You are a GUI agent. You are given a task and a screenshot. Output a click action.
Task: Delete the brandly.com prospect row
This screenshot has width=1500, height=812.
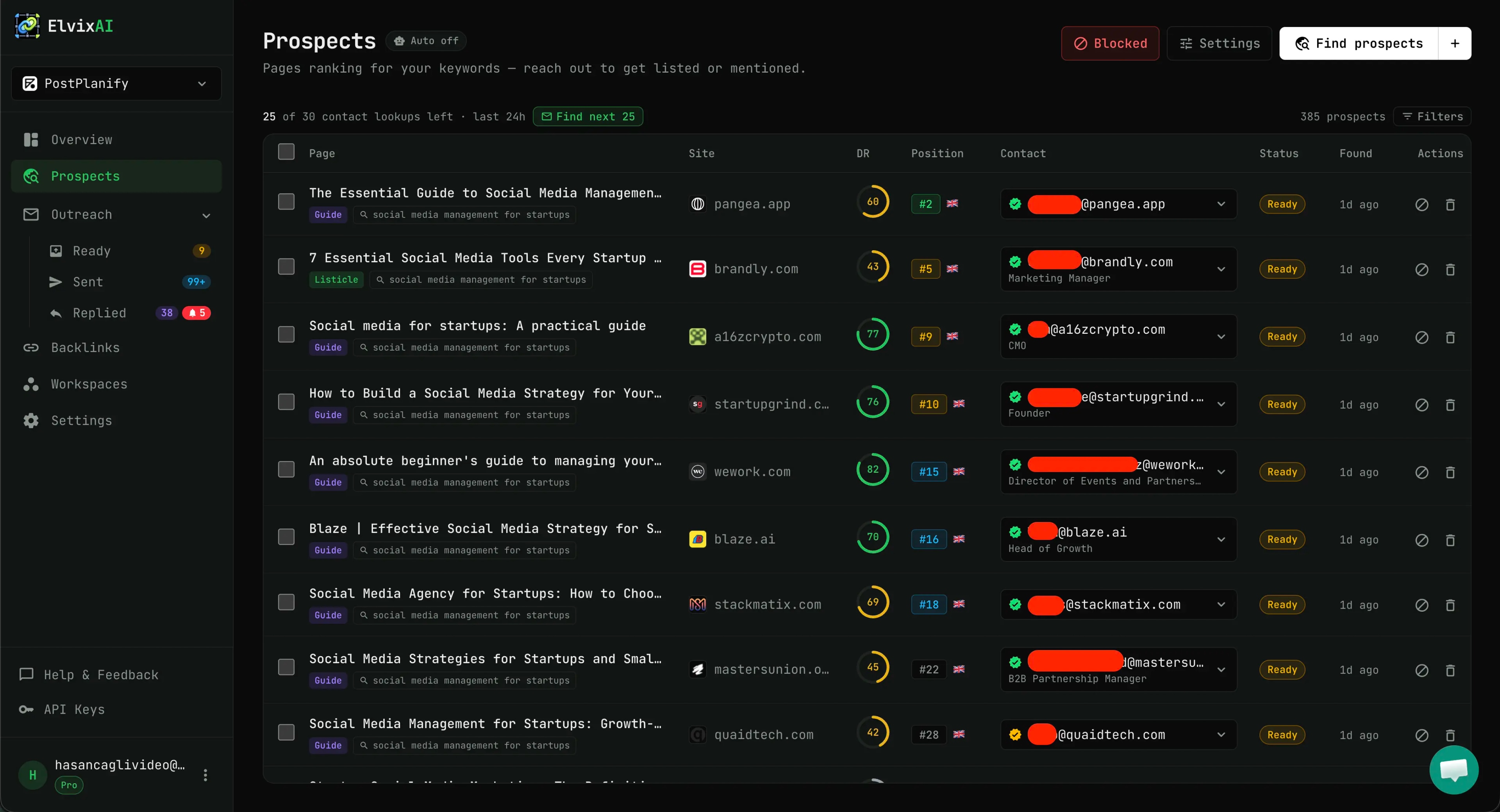pos(1450,269)
